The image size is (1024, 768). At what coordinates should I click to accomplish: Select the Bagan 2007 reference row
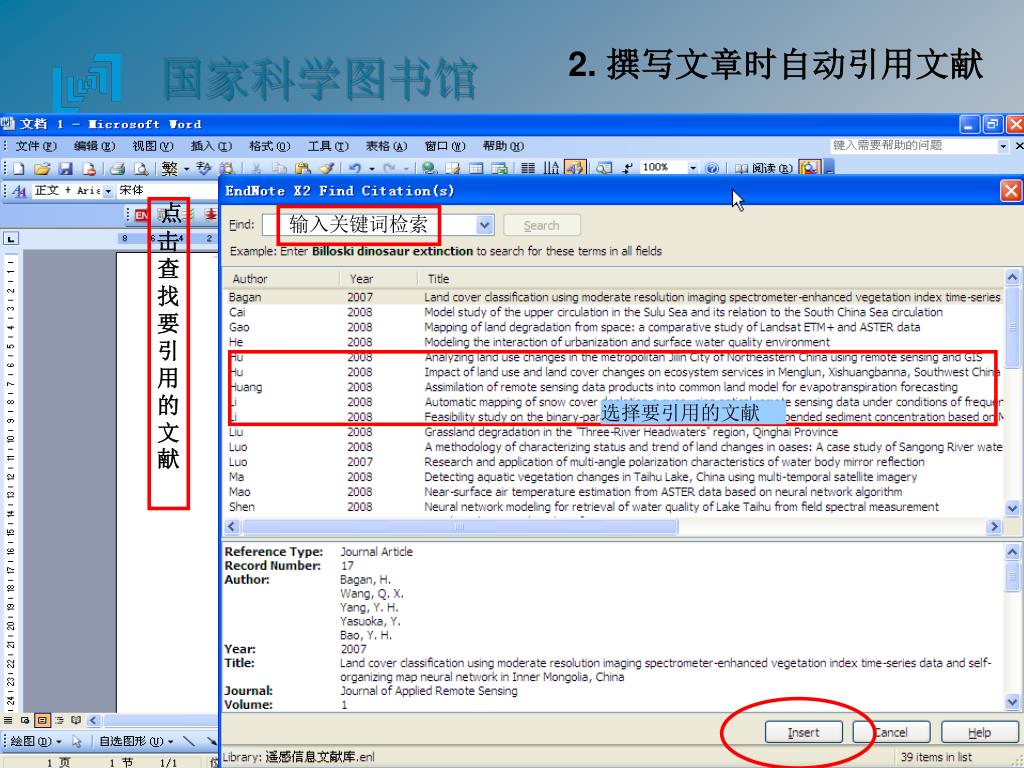[613, 297]
